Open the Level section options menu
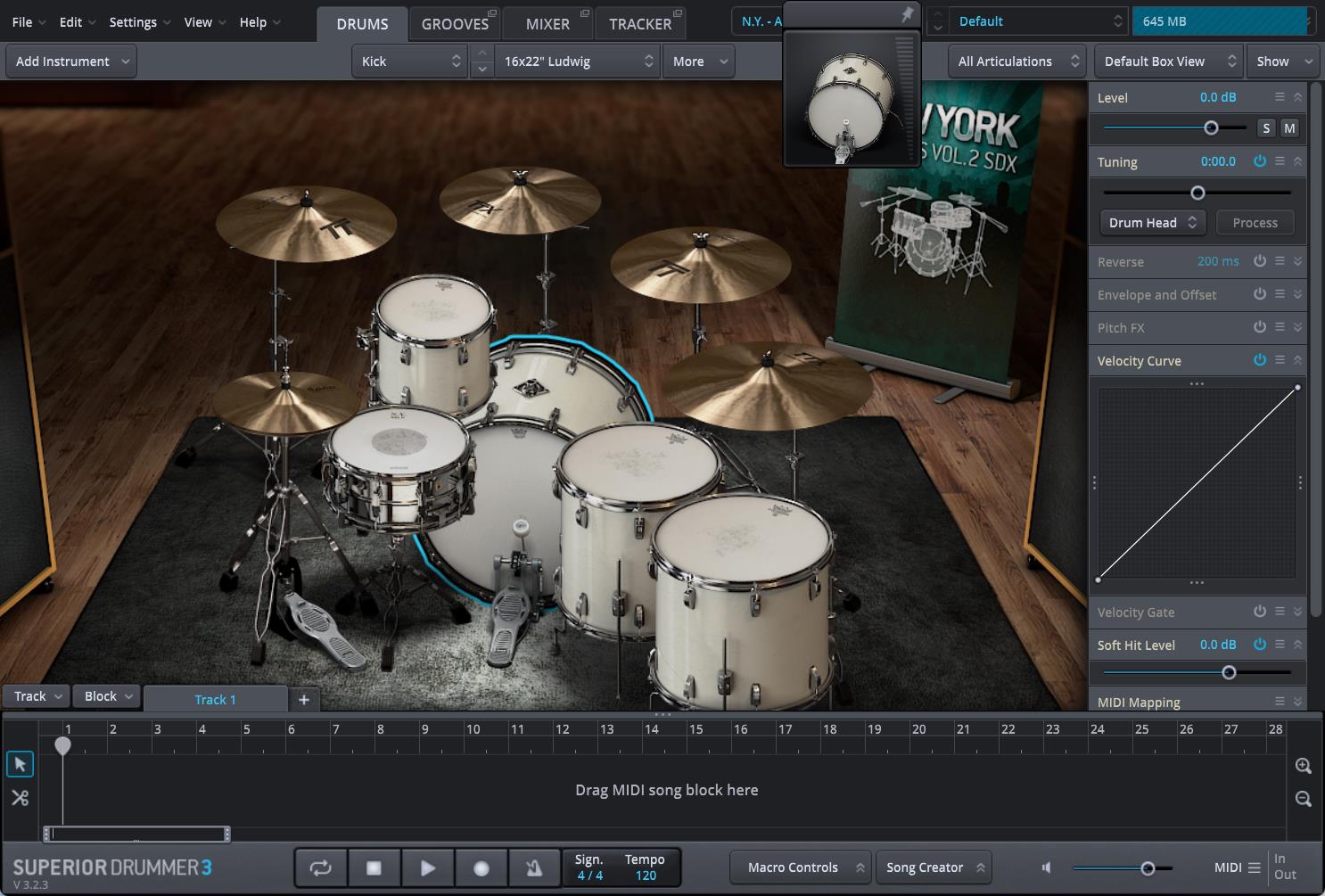 (1280, 97)
